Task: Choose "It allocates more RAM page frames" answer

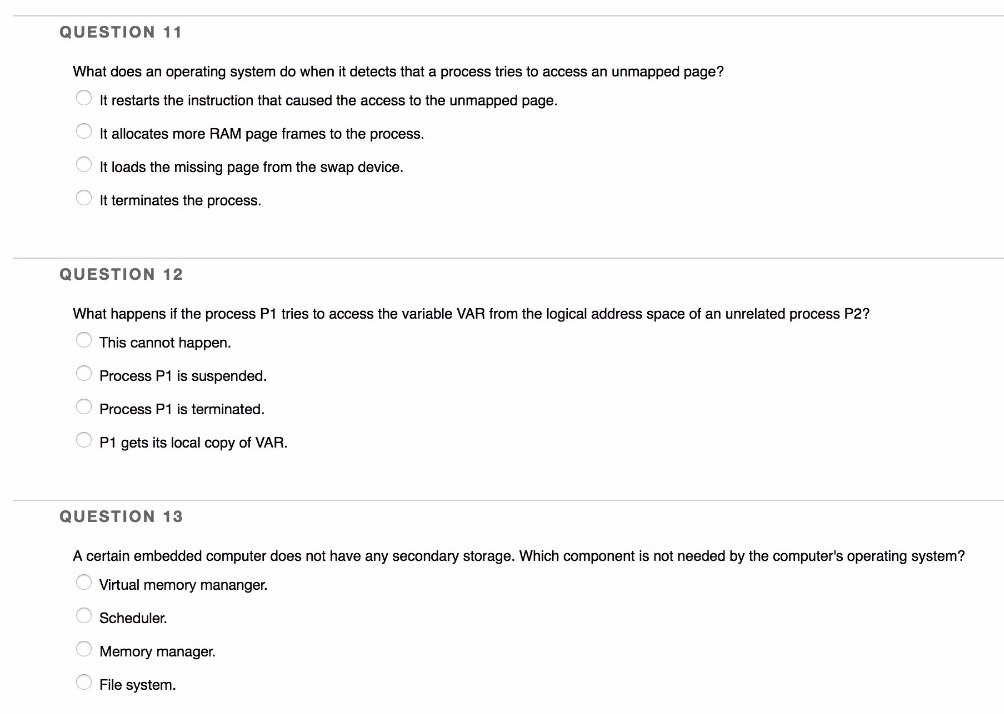Action: [84, 130]
